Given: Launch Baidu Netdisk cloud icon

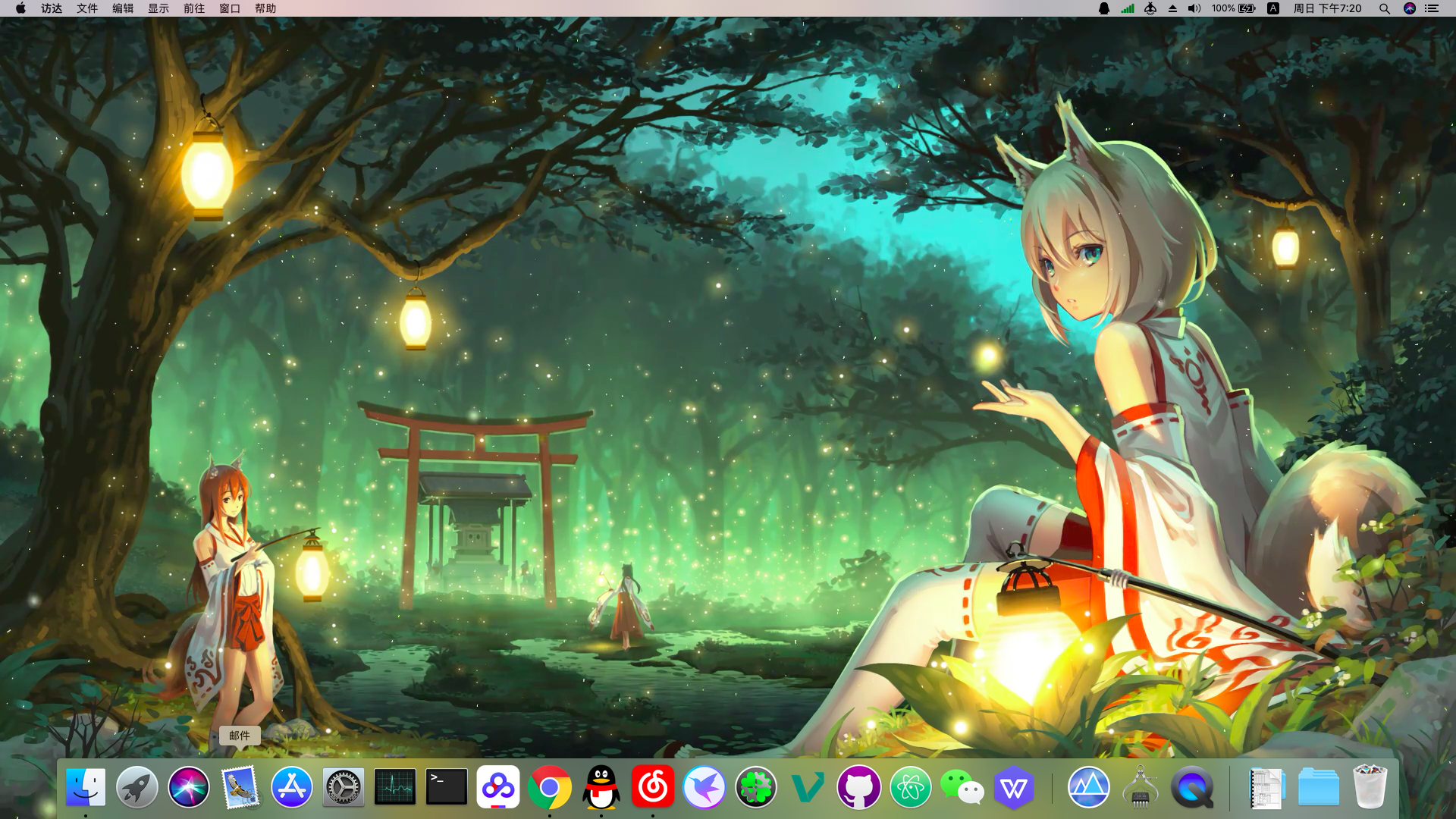Looking at the screenshot, I should tap(498, 787).
